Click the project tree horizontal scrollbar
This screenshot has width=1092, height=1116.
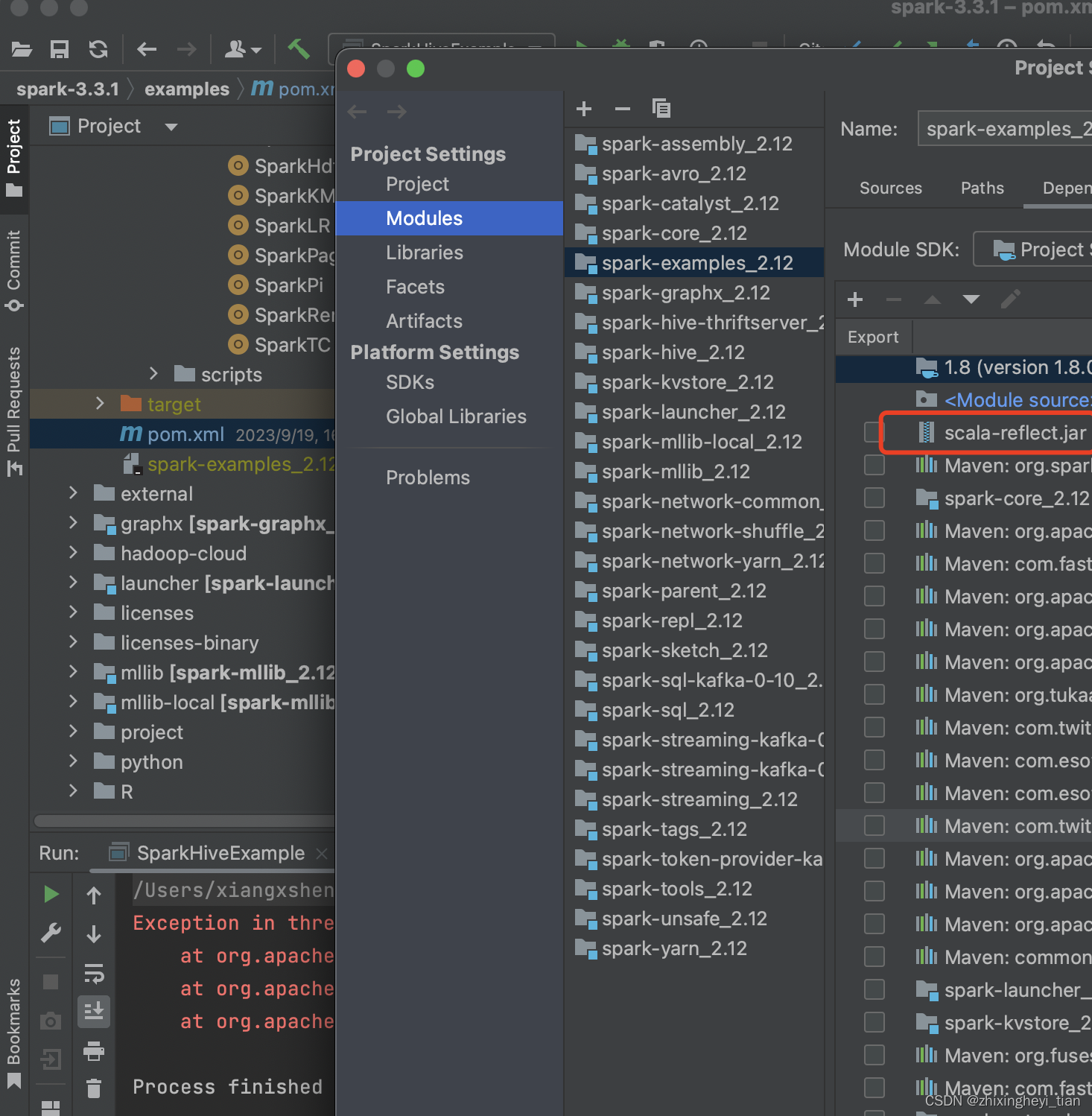click(185, 821)
